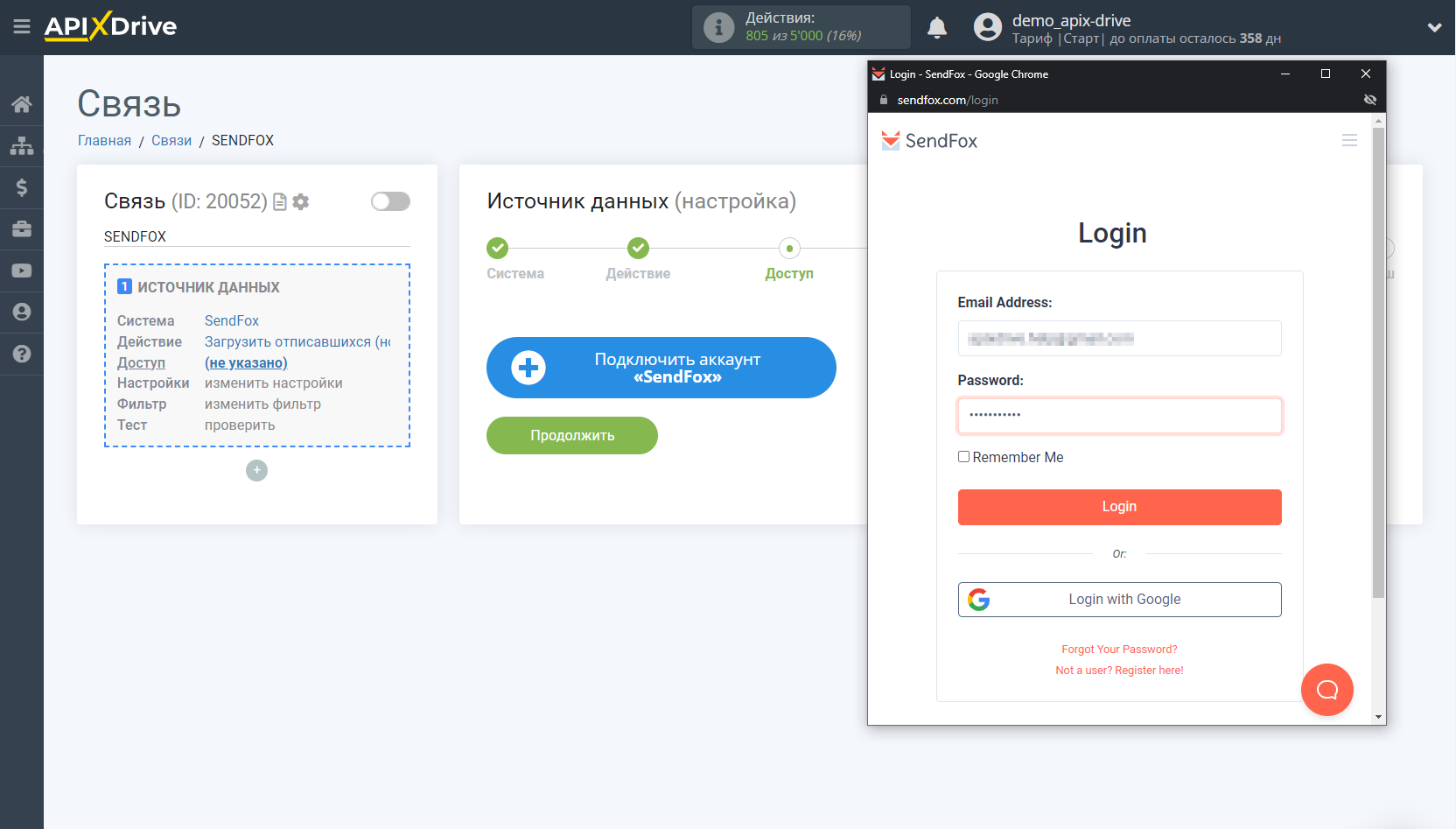1456x829 pixels.
Task: Open the SendFox hamburger menu
Action: point(1349,140)
